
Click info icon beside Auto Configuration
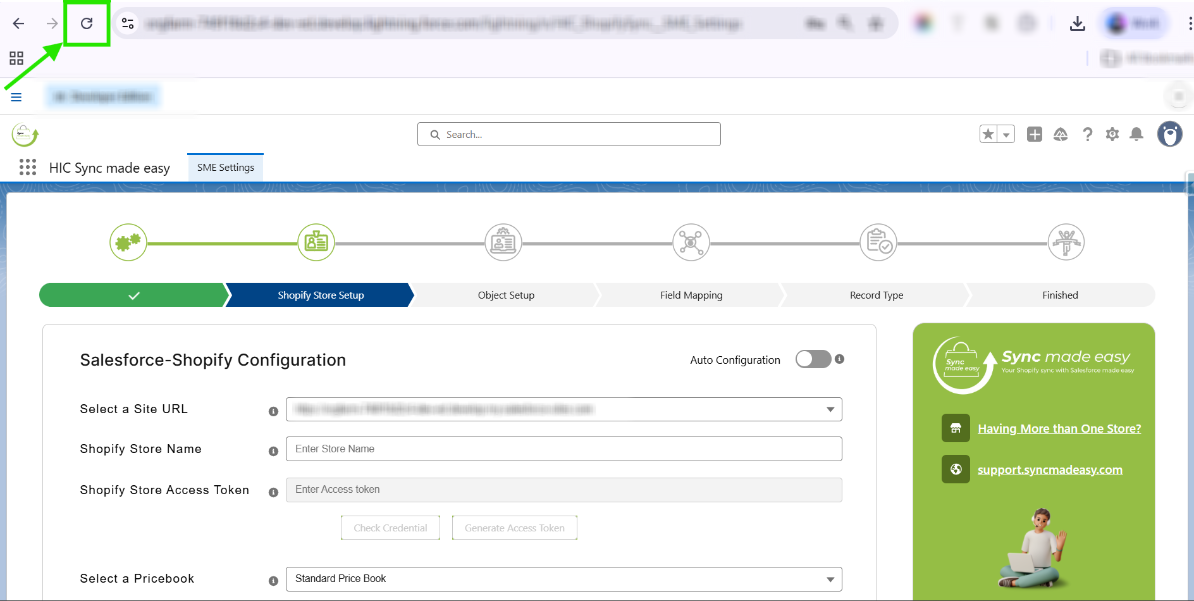839,359
